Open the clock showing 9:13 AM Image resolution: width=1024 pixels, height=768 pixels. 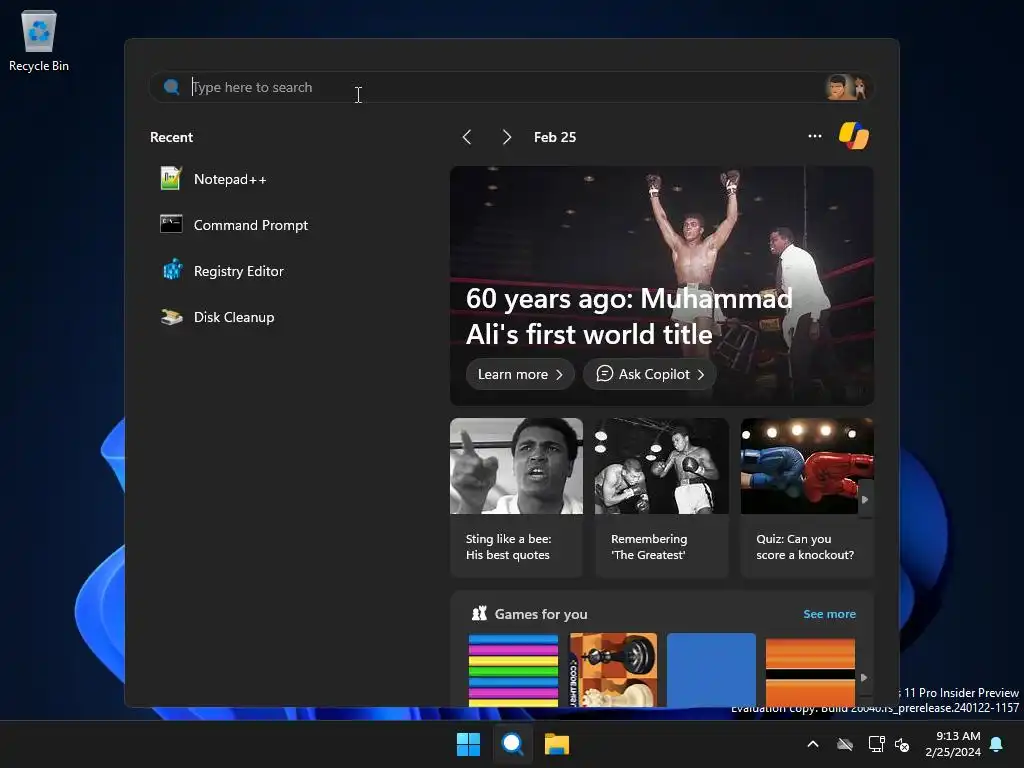(953, 744)
